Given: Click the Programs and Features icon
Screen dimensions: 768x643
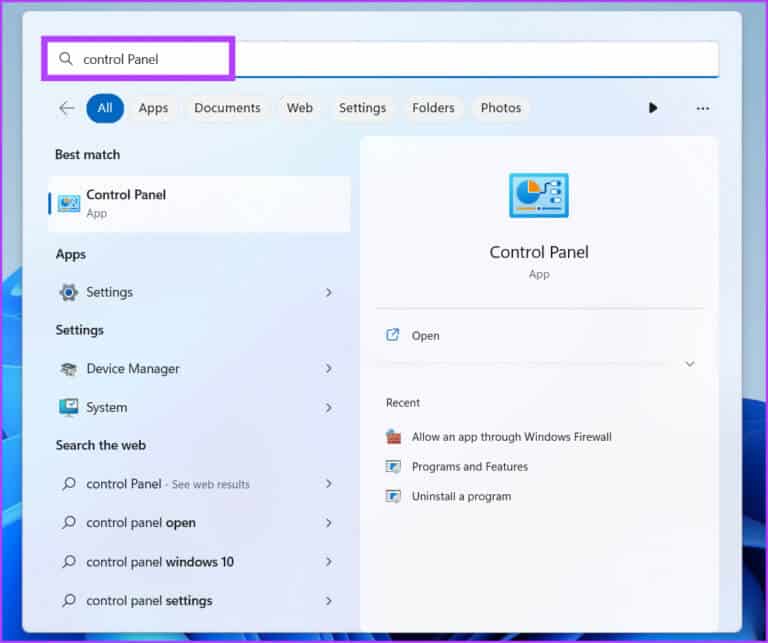Looking at the screenshot, I should pyautogui.click(x=393, y=466).
